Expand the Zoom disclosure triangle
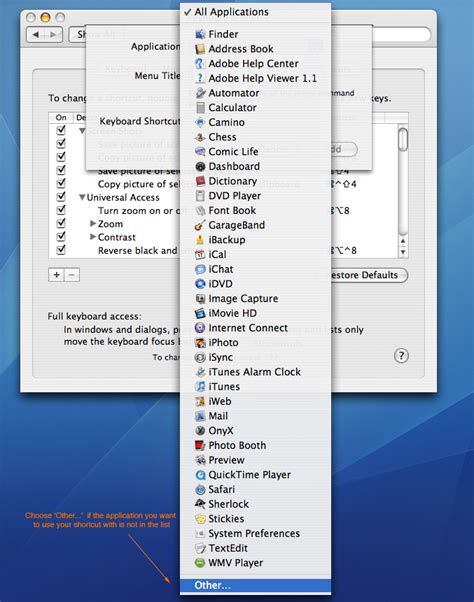Viewport: 474px width, 602px height. coord(93,223)
